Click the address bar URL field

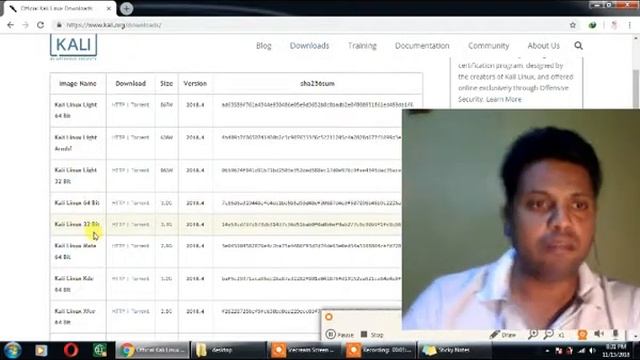point(310,25)
